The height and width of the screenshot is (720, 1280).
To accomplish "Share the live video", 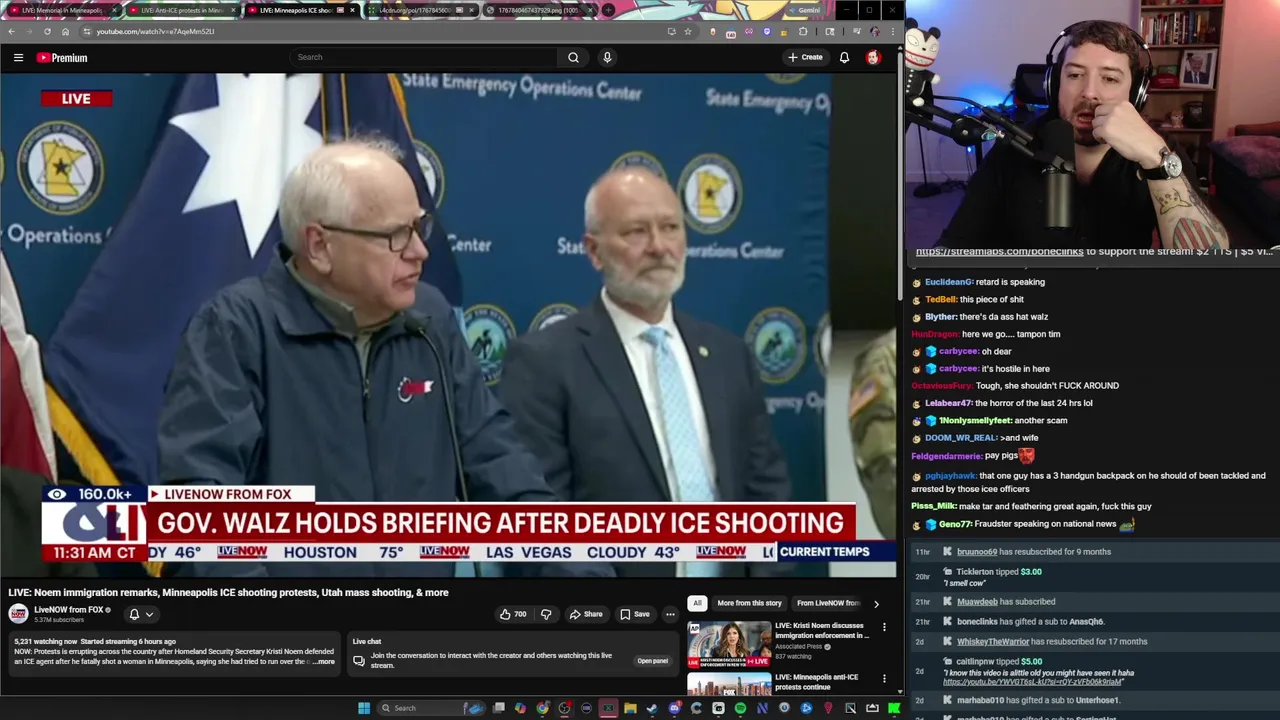I will coord(585,614).
